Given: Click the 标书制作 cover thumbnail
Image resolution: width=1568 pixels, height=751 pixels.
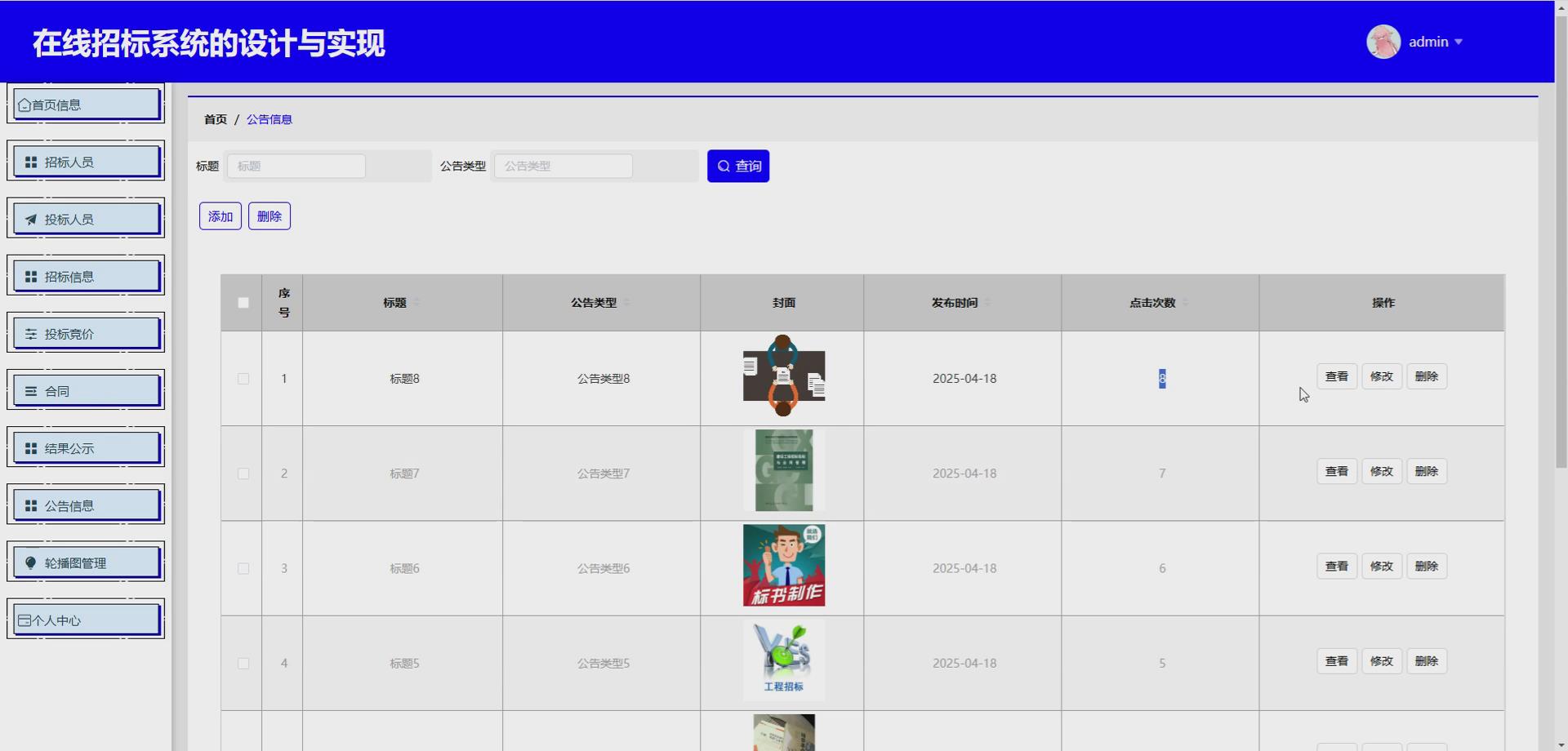Looking at the screenshot, I should 783,565.
